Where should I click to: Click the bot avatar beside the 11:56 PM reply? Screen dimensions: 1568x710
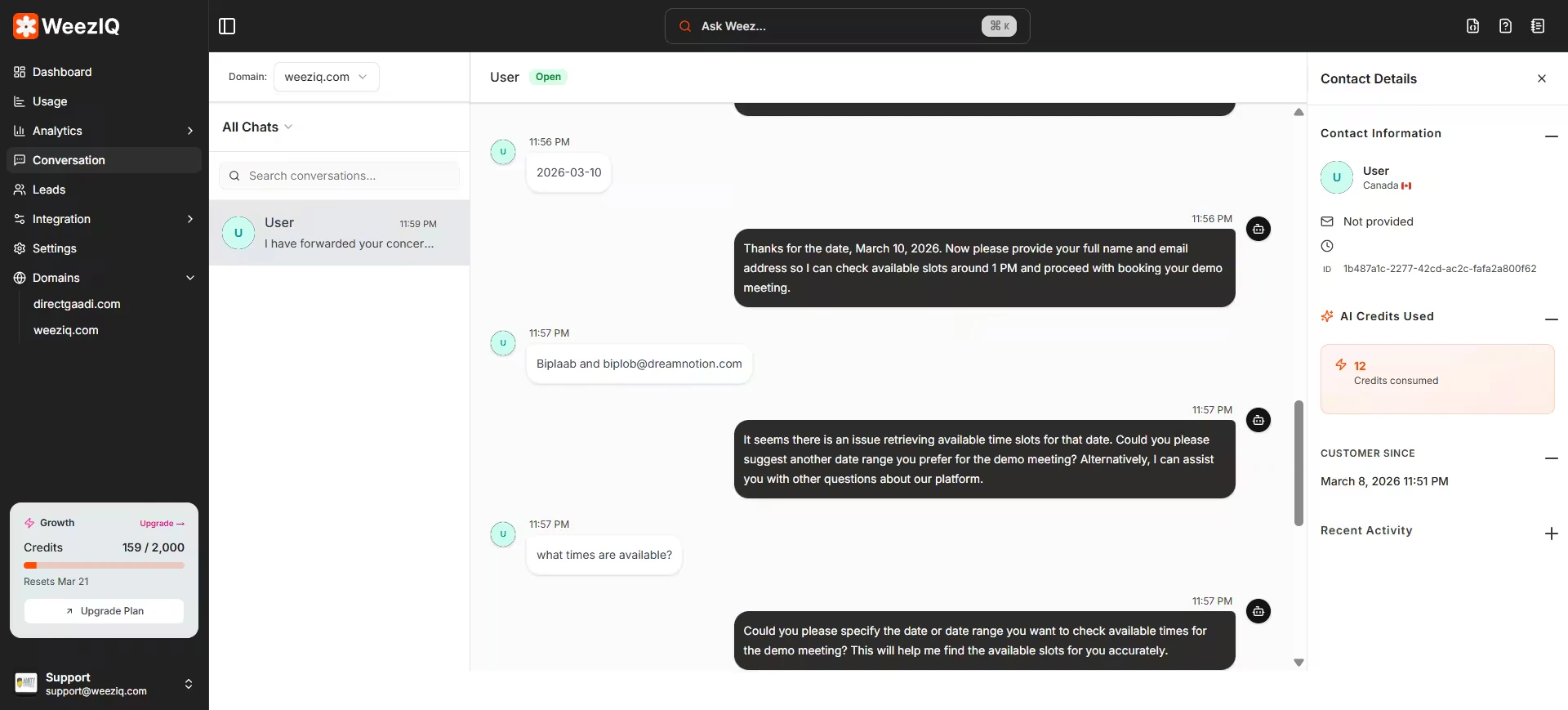1258,229
